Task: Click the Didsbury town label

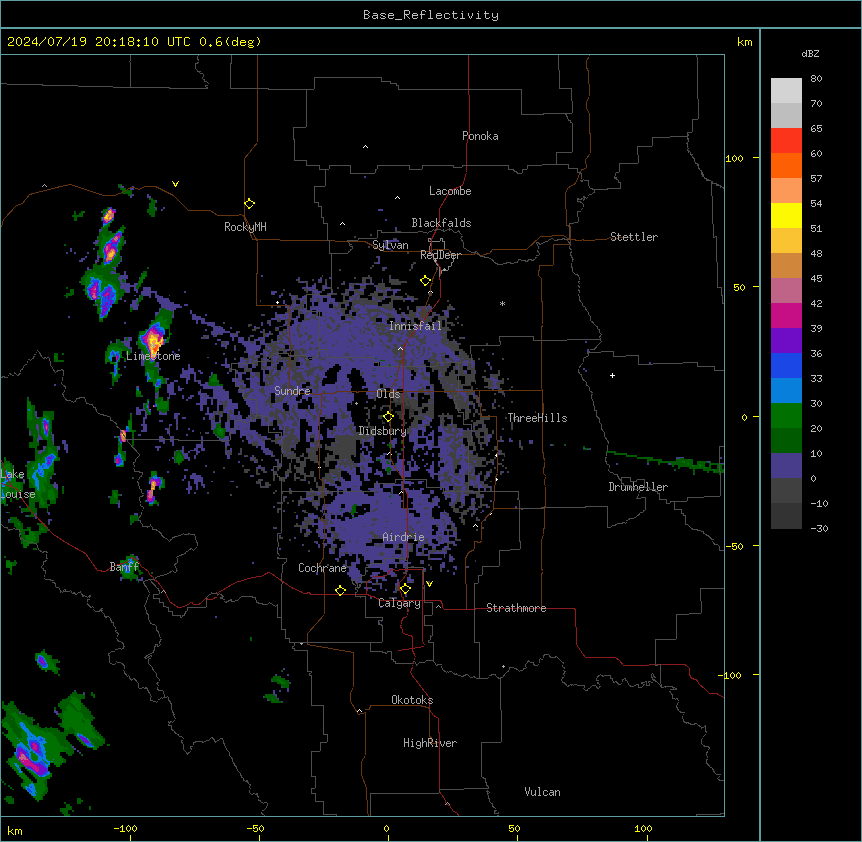Action: 382,431
